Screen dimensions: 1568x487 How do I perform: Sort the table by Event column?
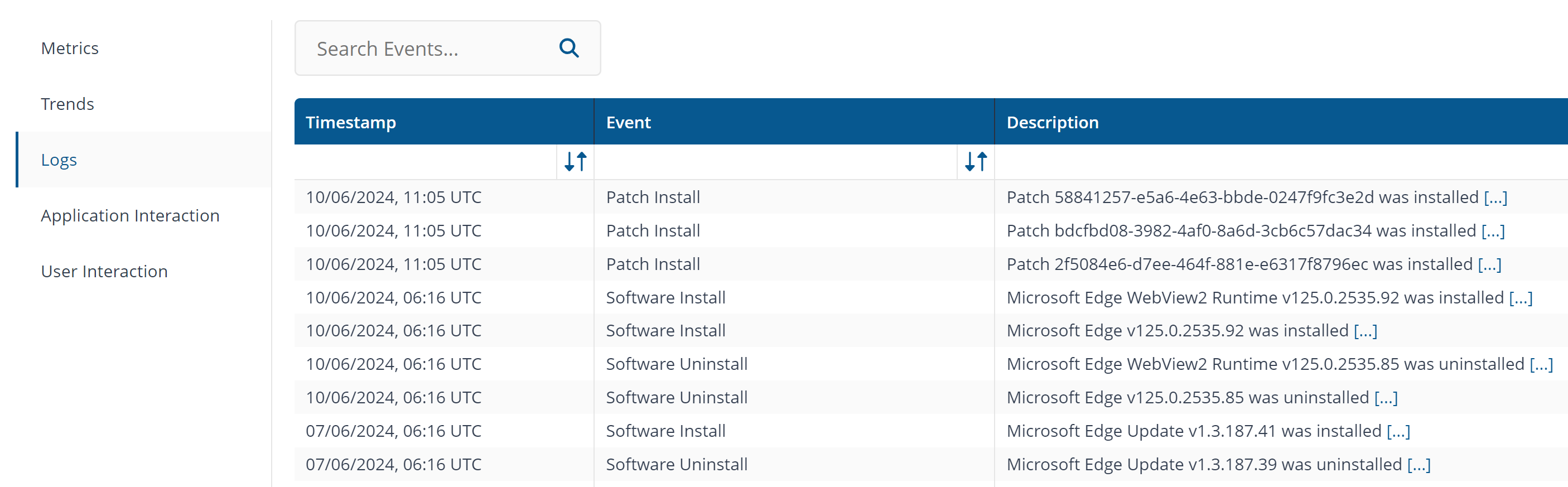(976, 162)
